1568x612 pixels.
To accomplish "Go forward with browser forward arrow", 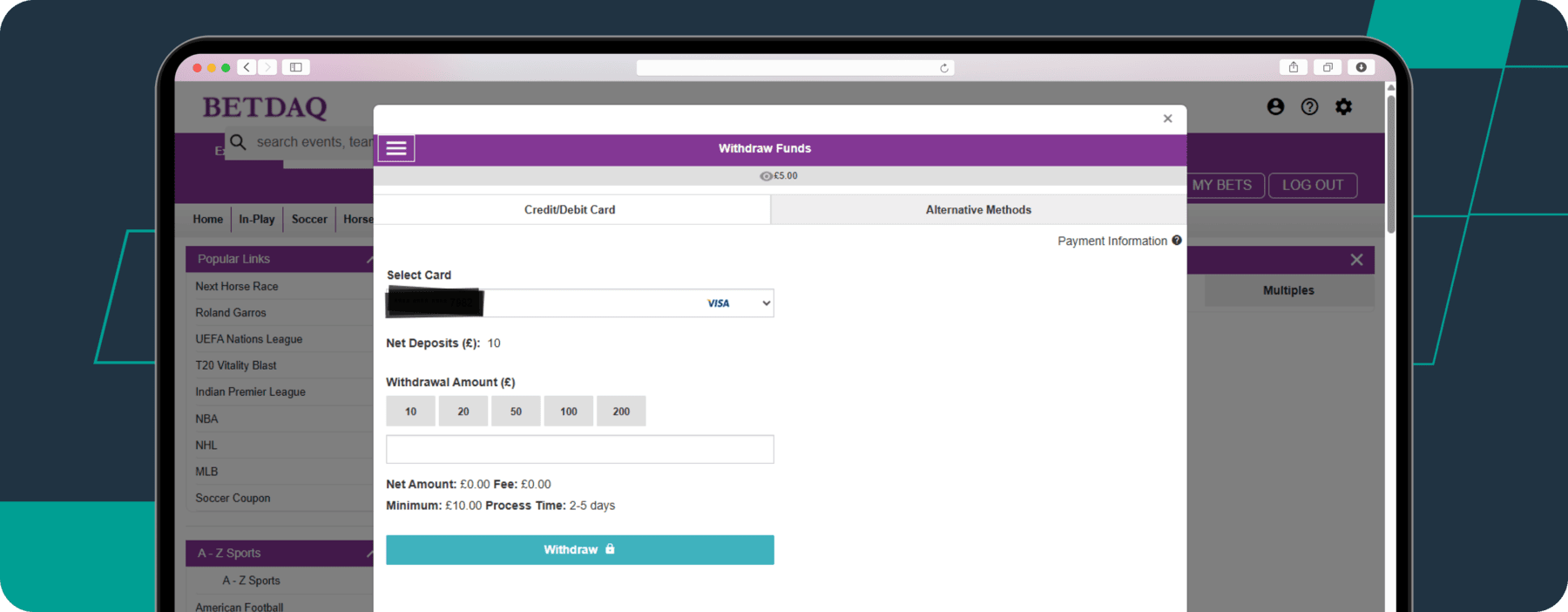I will click(x=267, y=67).
